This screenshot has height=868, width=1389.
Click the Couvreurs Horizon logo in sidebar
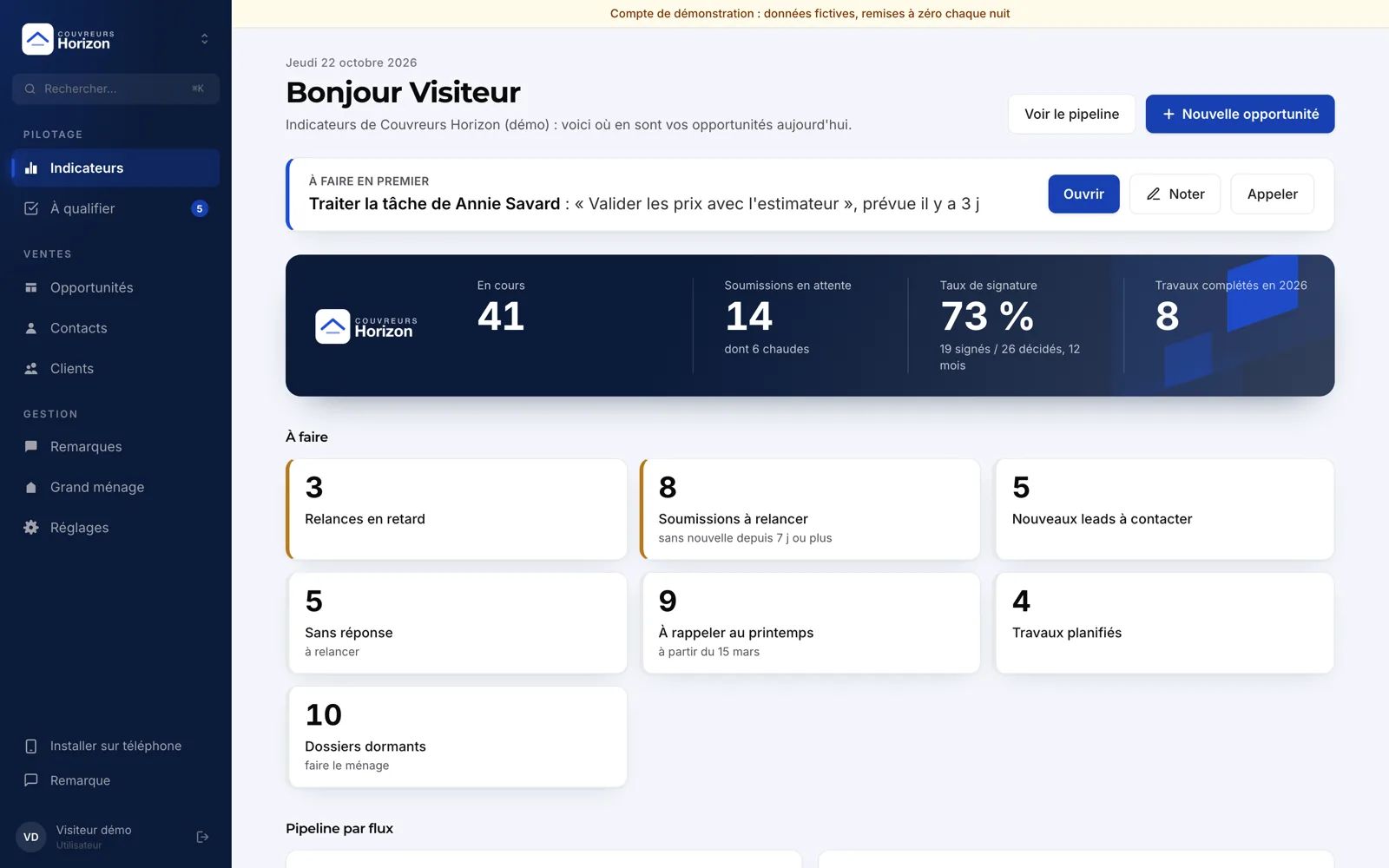68,39
